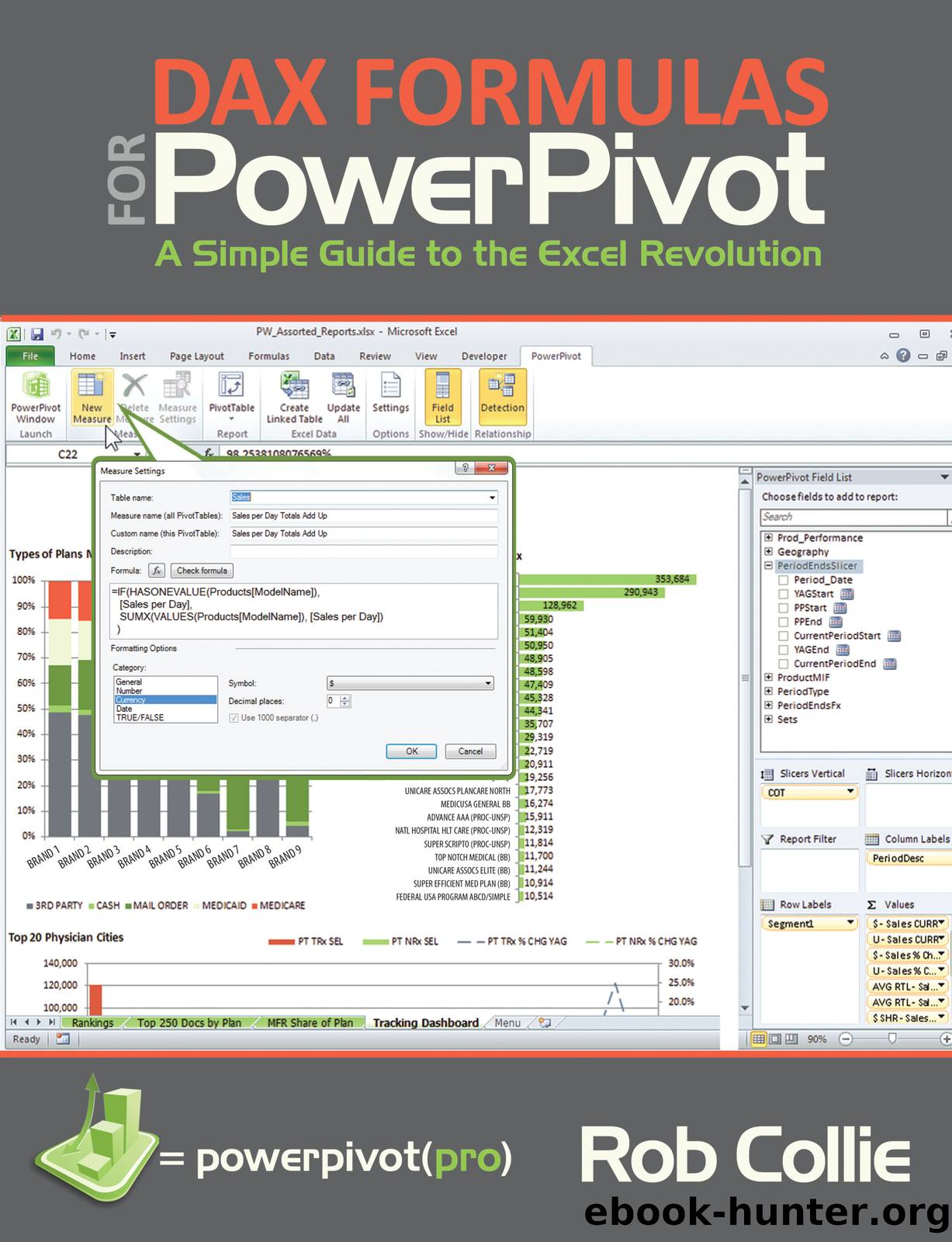Expand the Prod_Performance table node

[768, 537]
